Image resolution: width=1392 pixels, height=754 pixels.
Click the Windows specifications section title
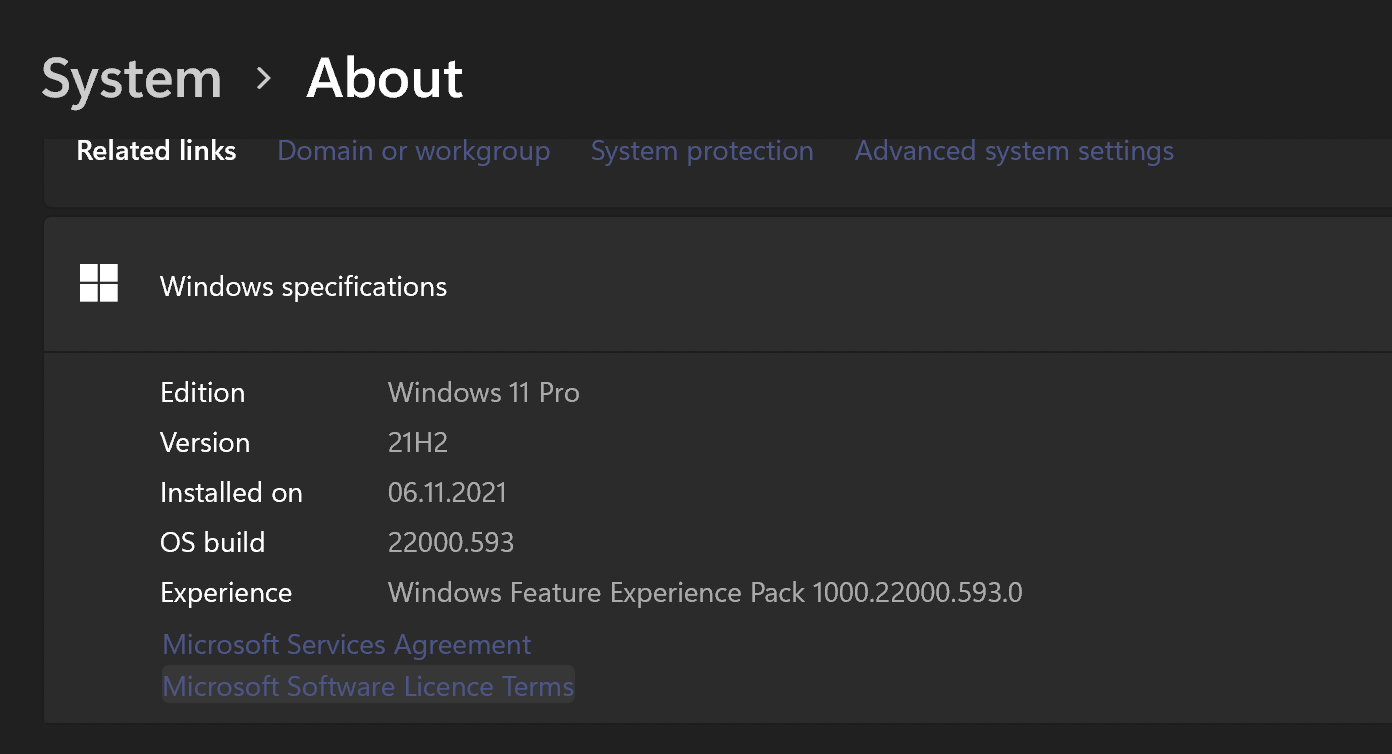[x=303, y=286]
